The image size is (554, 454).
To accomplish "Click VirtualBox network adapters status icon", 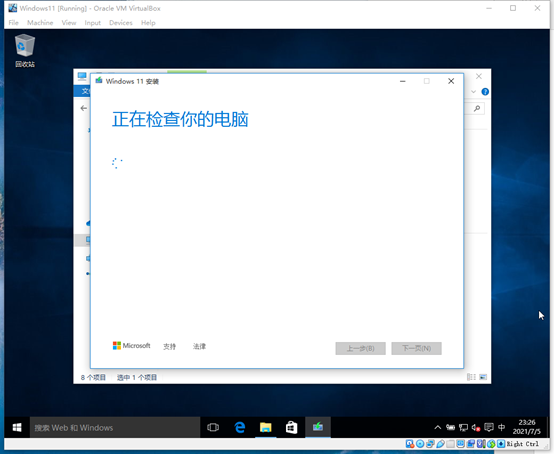I will (x=430, y=444).
